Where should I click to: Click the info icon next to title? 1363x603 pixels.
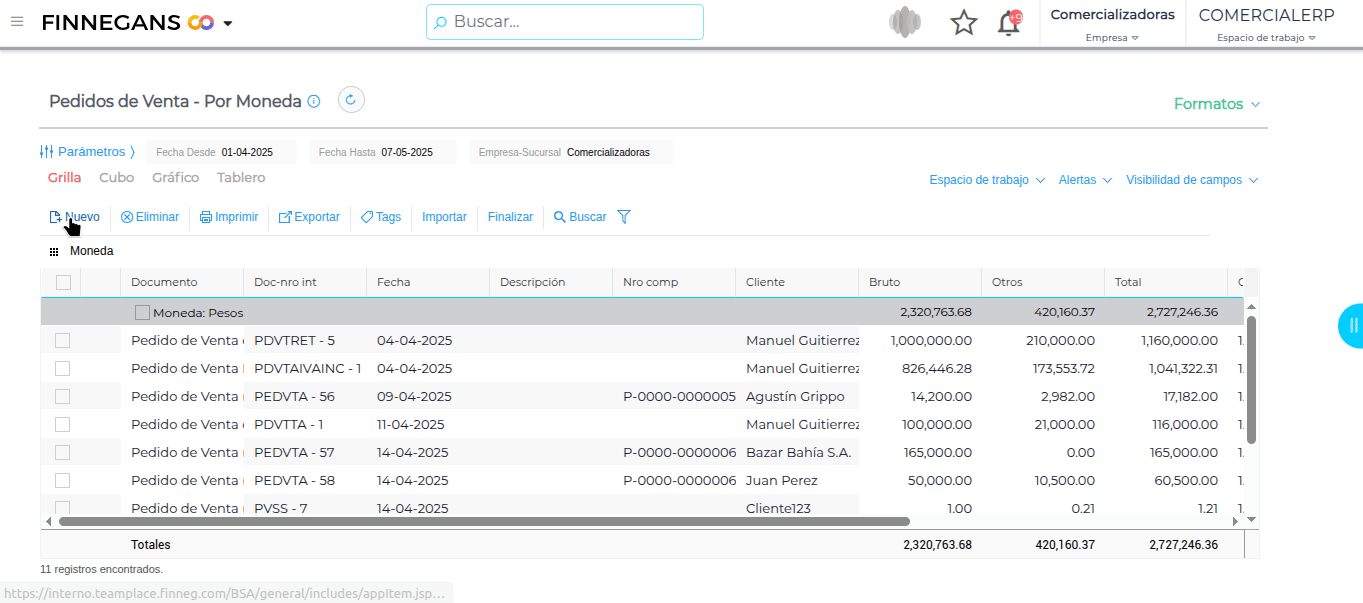click(314, 101)
